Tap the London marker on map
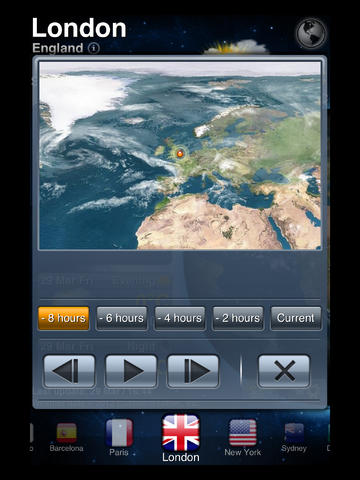Viewport: 360px width, 480px height. [180, 153]
